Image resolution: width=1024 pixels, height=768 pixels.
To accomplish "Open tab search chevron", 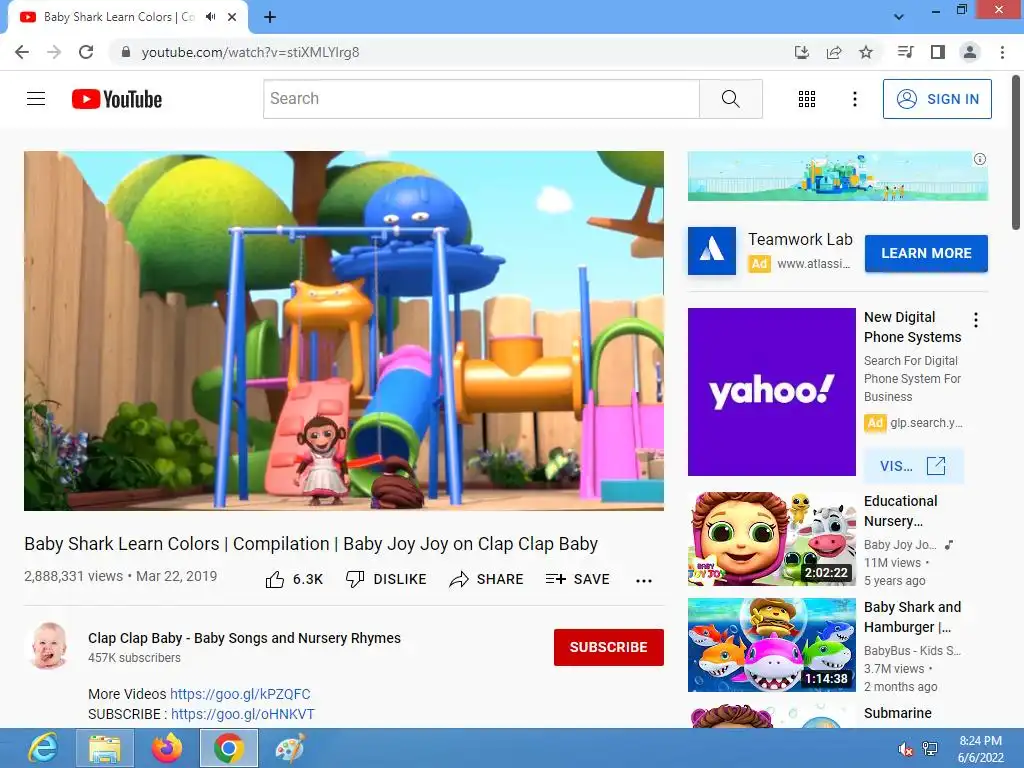I will [x=899, y=17].
